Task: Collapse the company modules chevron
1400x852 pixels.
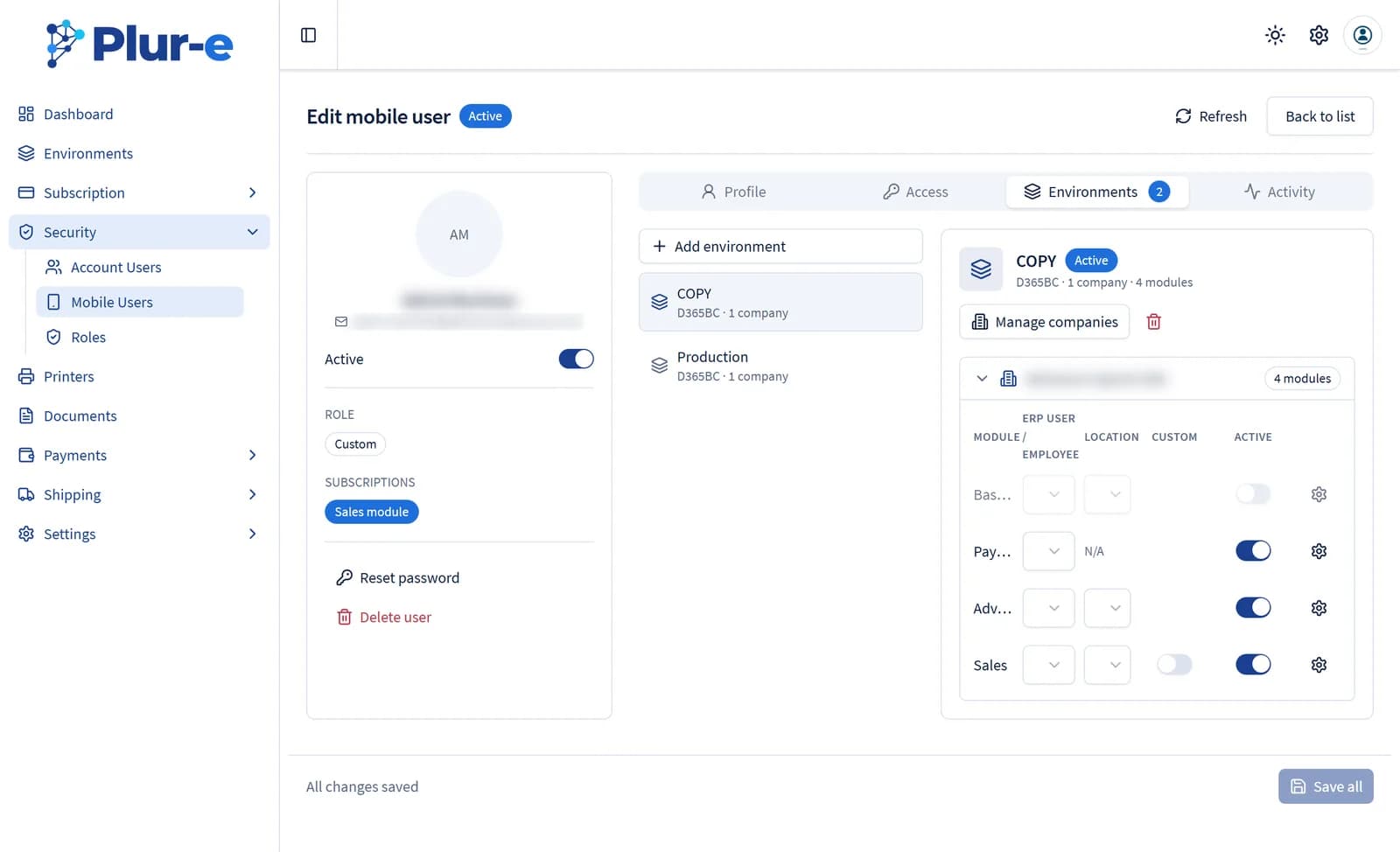Action: tap(982, 379)
